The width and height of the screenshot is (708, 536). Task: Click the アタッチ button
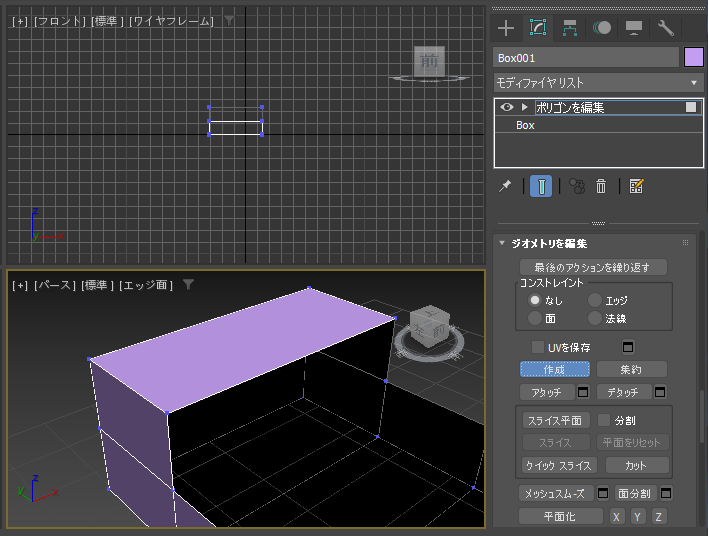547,392
